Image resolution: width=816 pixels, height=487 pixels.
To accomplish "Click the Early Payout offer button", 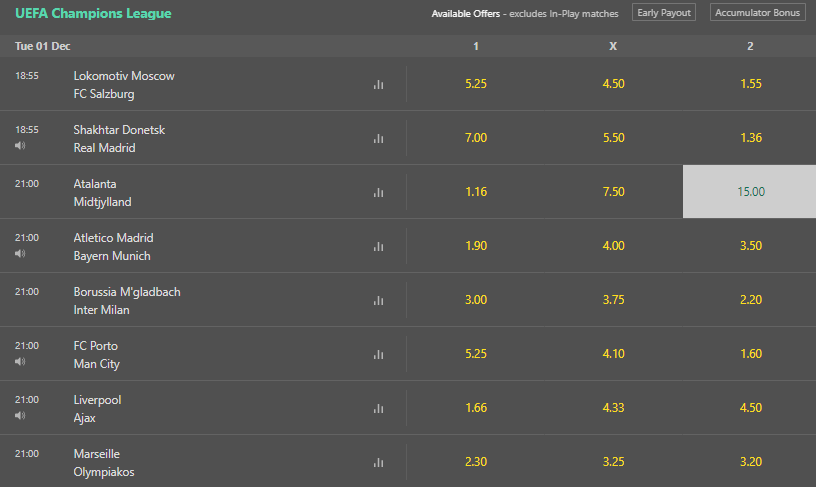I will [664, 13].
